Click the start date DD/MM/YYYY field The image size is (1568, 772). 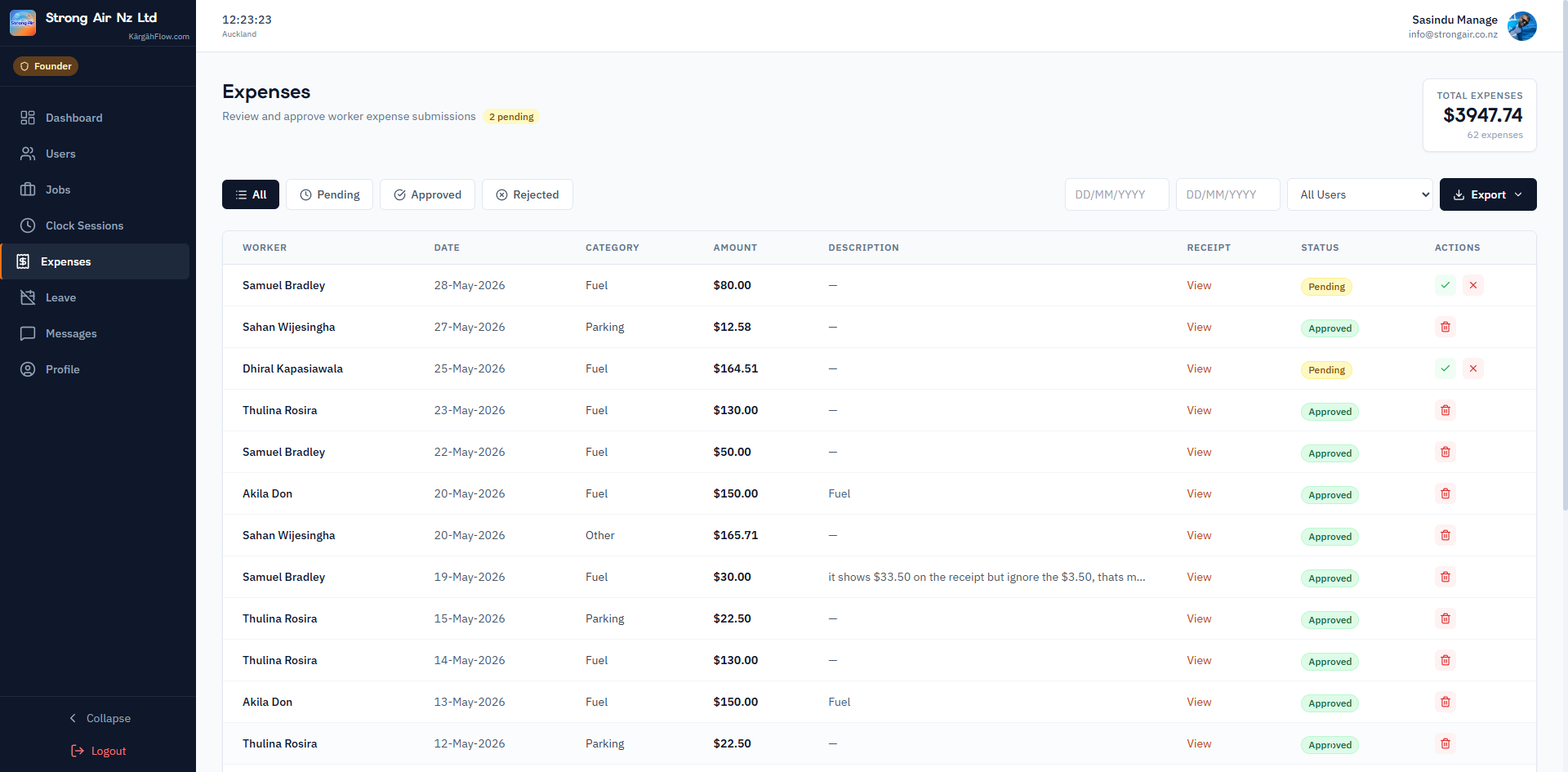pyautogui.click(x=1117, y=194)
